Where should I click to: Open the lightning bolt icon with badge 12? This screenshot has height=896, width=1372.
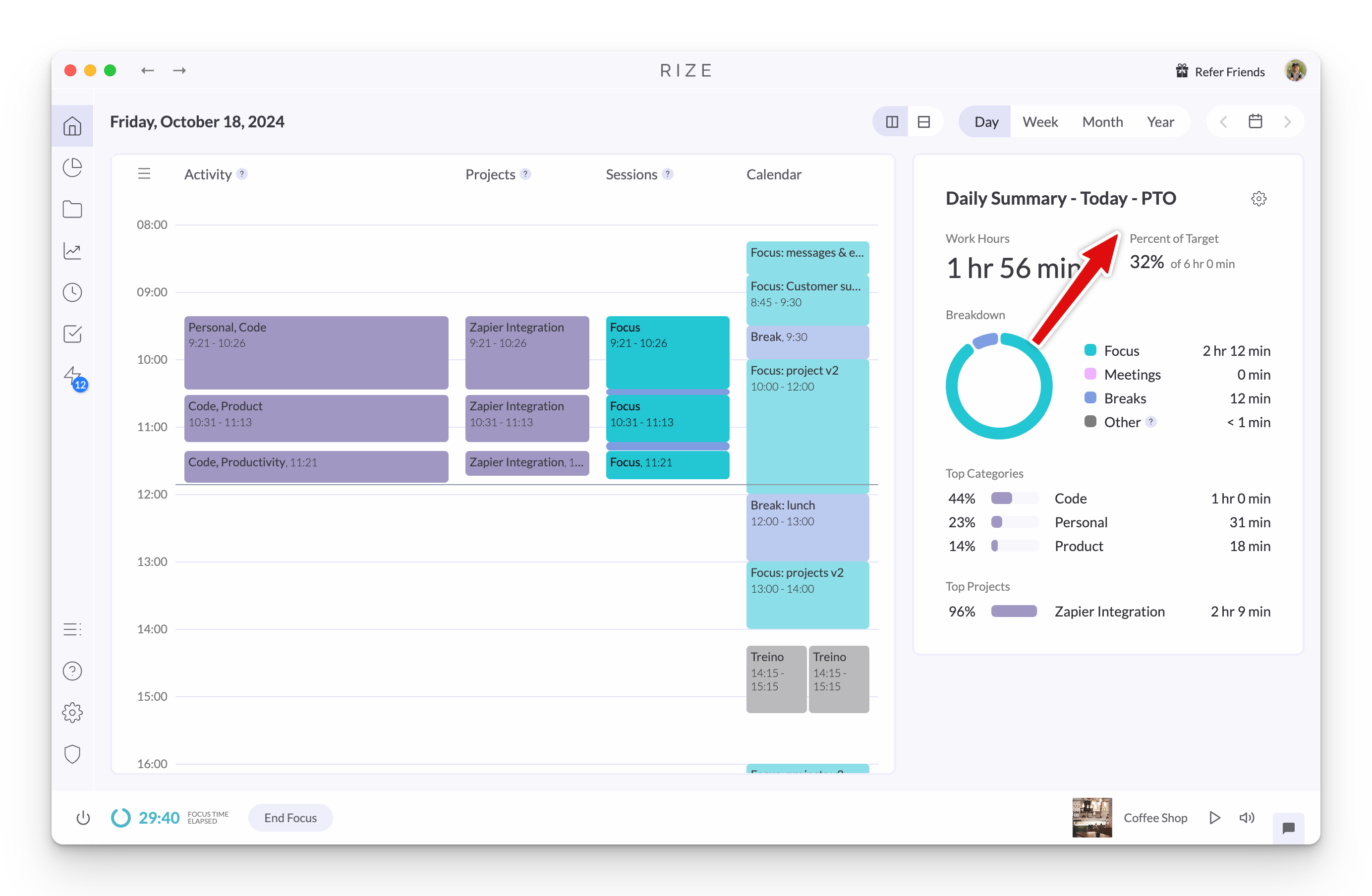[74, 378]
